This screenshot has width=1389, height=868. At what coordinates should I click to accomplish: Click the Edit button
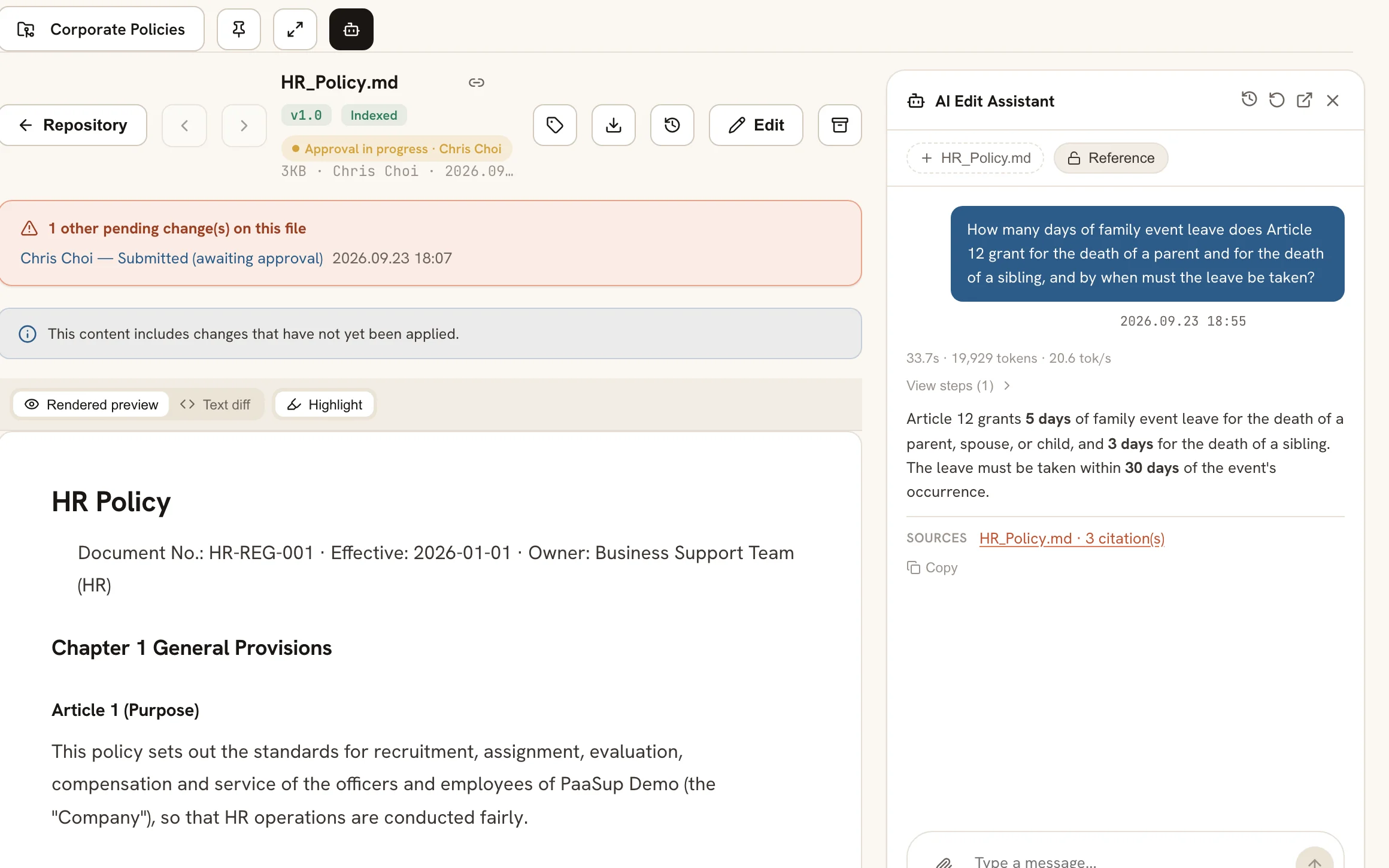pyautogui.click(x=756, y=125)
